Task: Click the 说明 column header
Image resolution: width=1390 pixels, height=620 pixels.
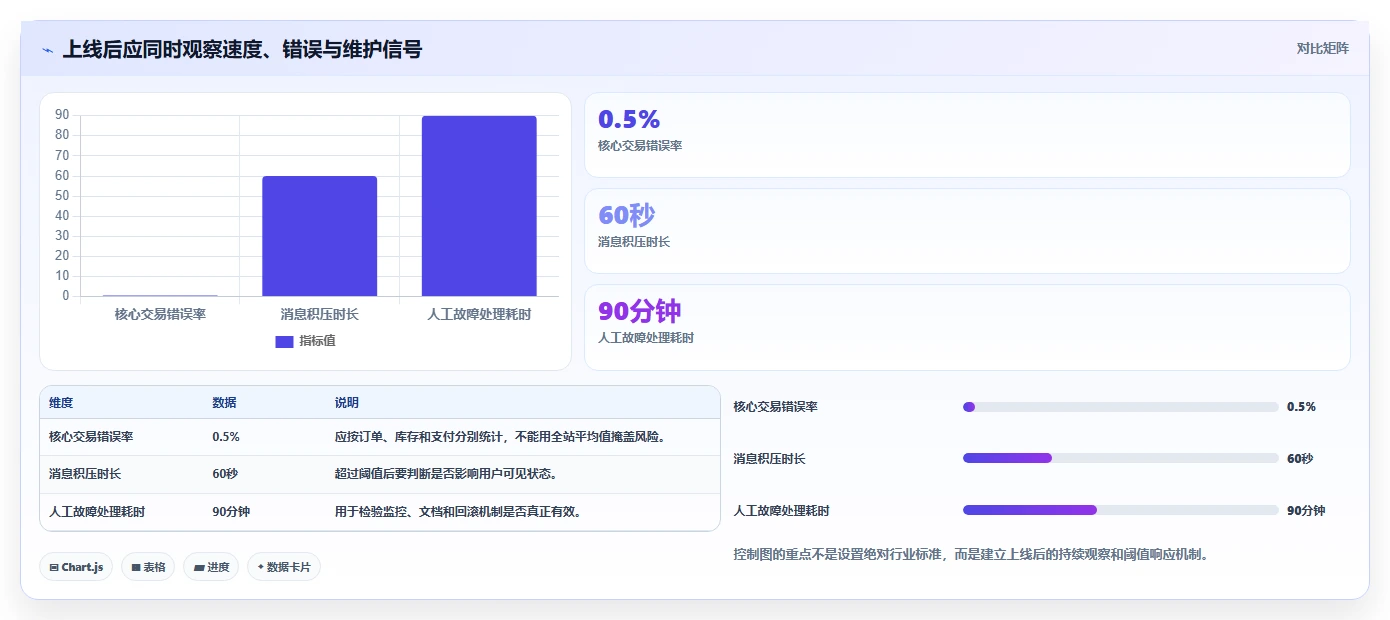Action: pyautogui.click(x=346, y=403)
